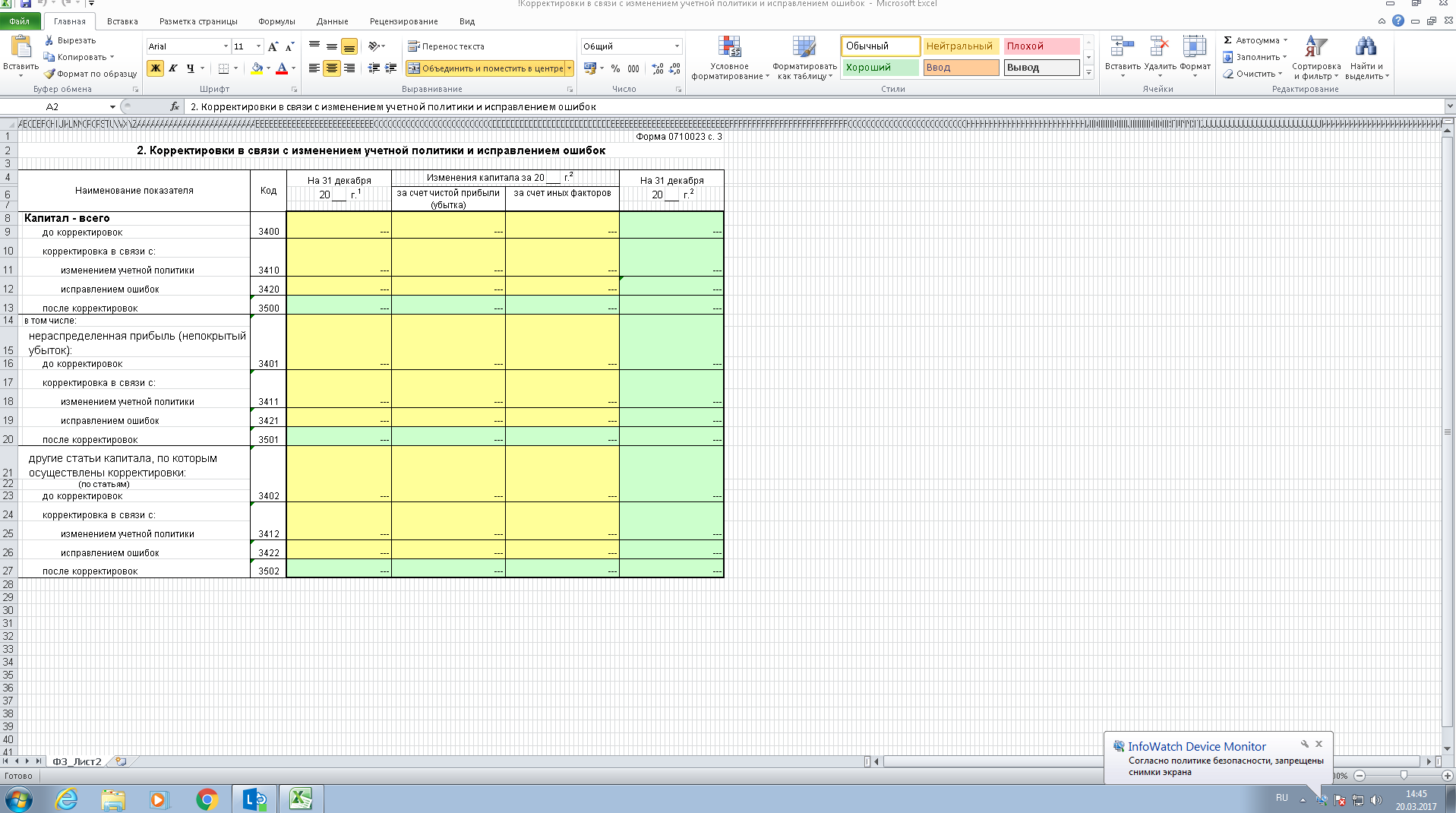1456x813 pixels.
Task: Click the fill color paint bucket icon
Action: coord(257,68)
